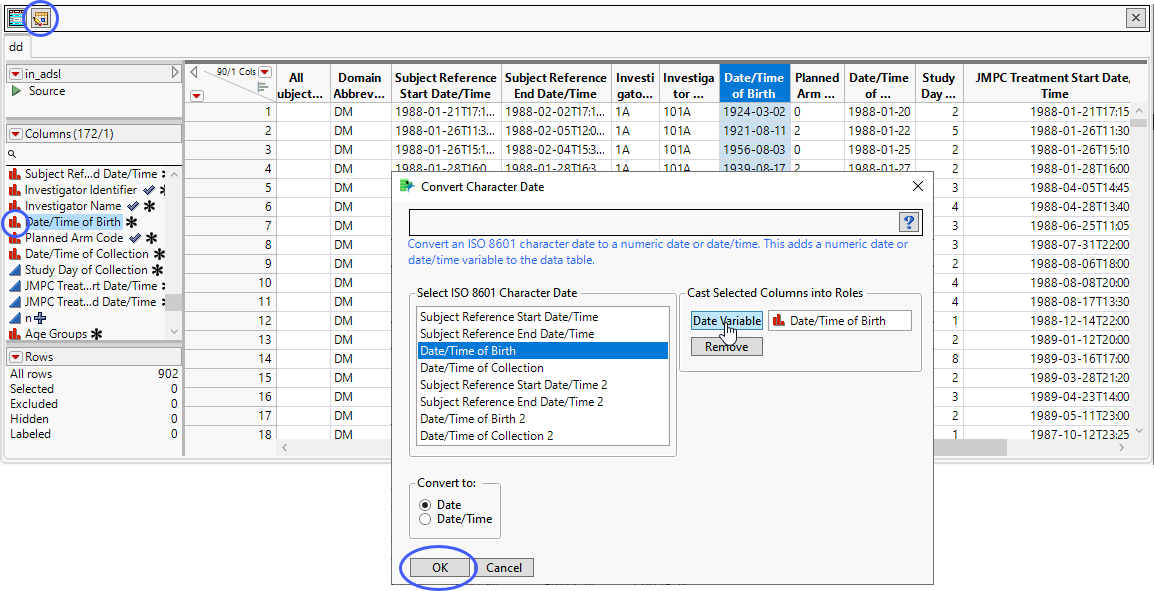Click the help question mark icon

point(909,223)
